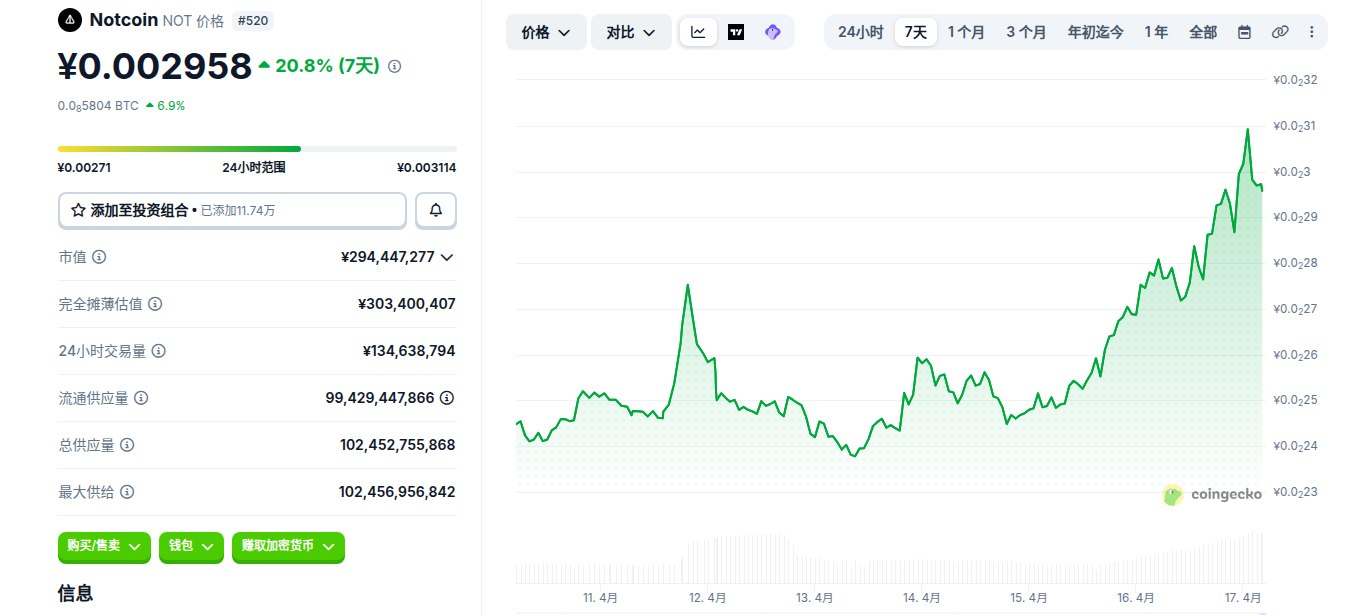The width and height of the screenshot is (1360, 615).
Task: Open the 赚取加密货币 dropdown
Action: [x=288, y=546]
